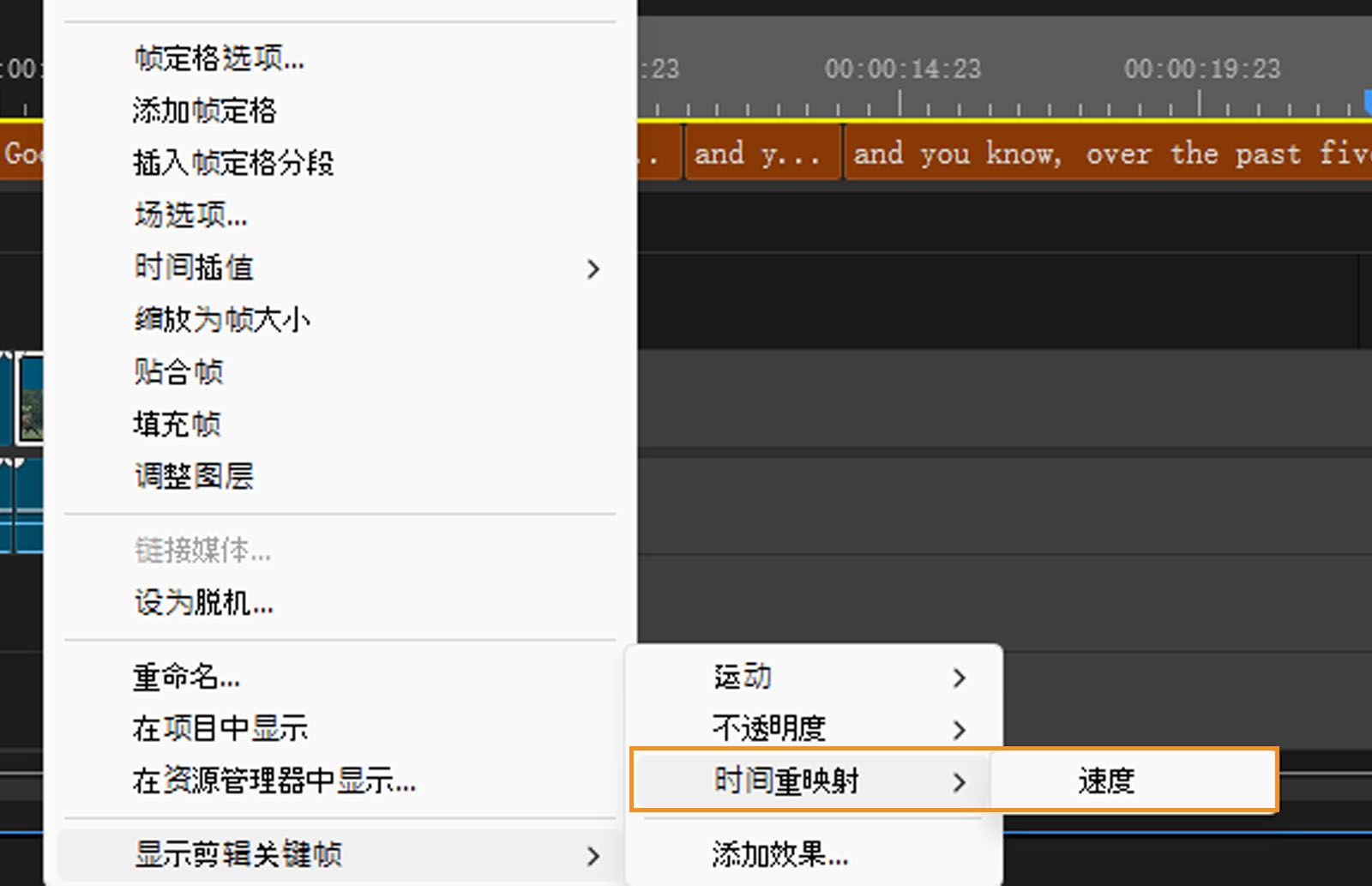This screenshot has height=886, width=1372.
Task: Select the 'and y...' caption clip
Action: pyautogui.click(x=762, y=154)
